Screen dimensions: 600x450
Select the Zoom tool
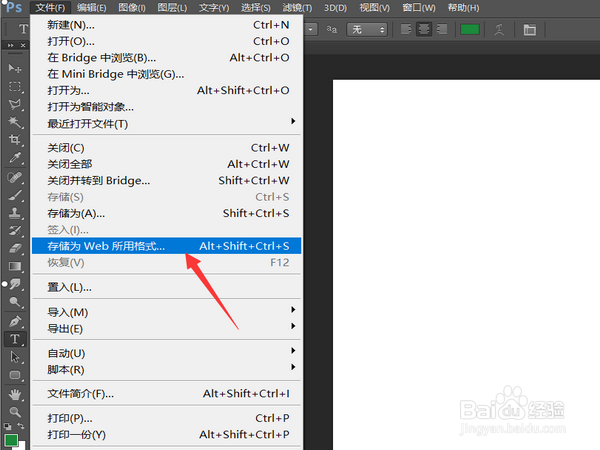pos(15,412)
